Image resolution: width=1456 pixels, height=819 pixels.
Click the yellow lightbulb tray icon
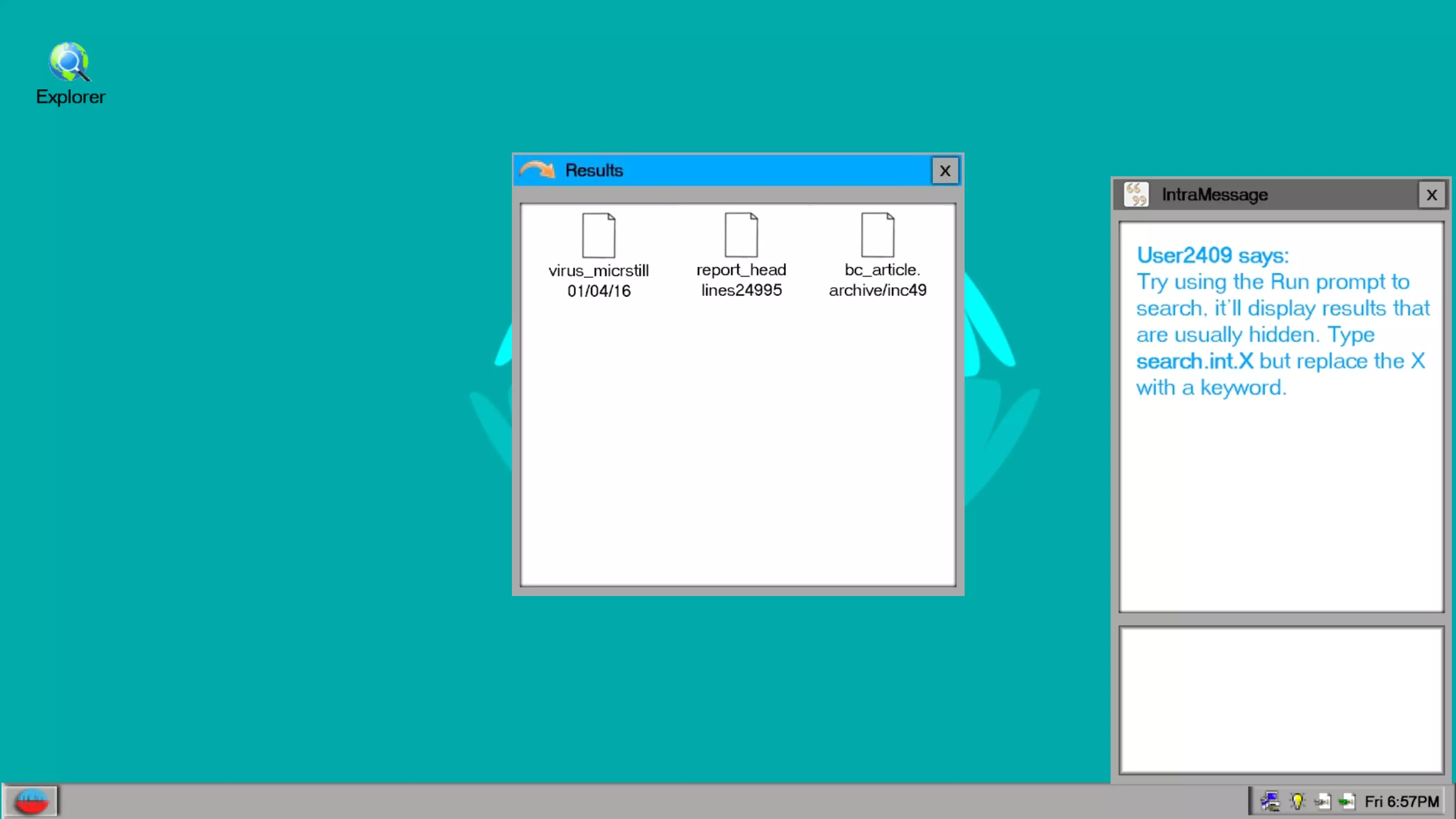[x=1297, y=801]
